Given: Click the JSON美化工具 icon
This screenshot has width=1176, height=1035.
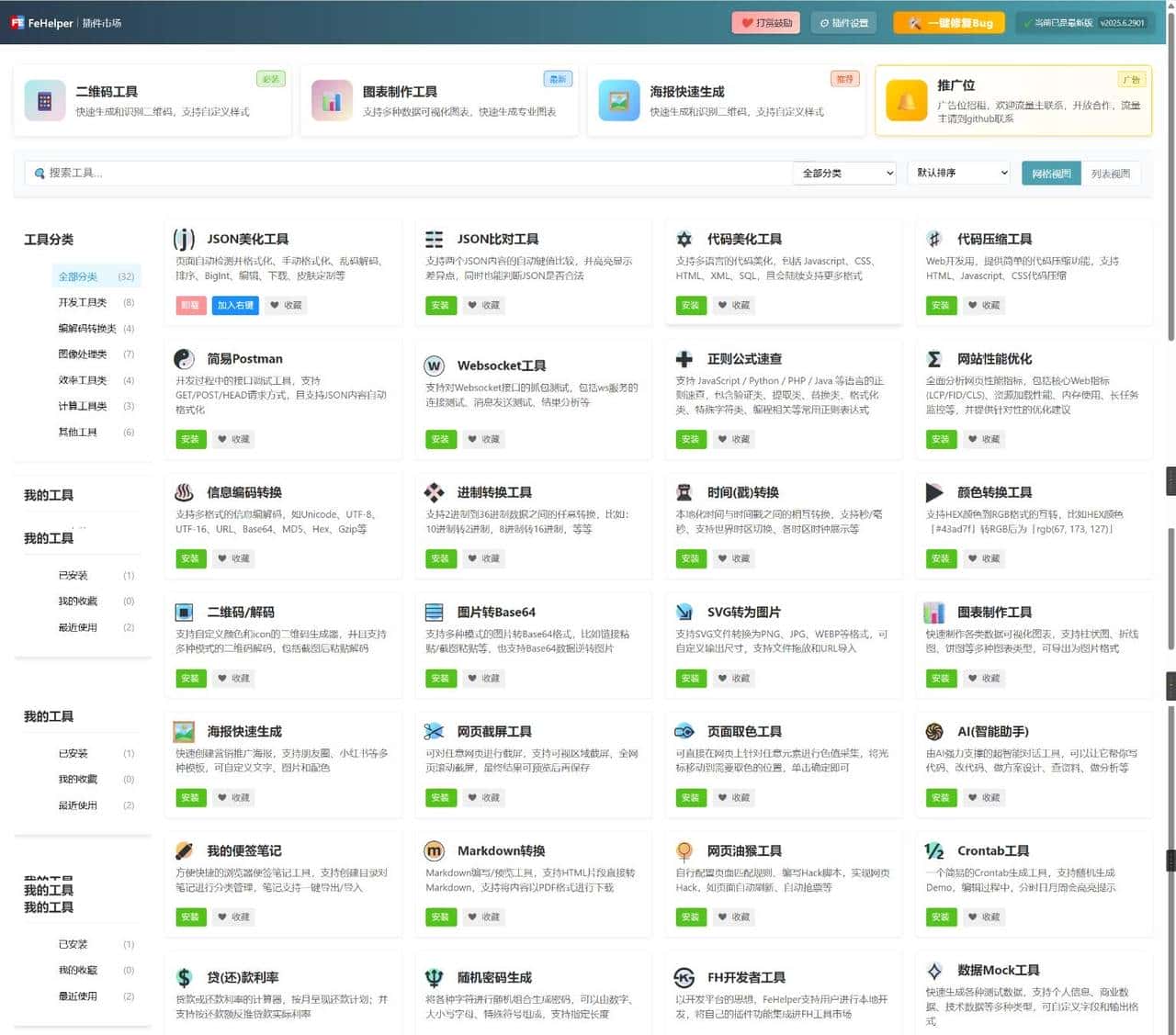Looking at the screenshot, I should pyautogui.click(x=185, y=240).
